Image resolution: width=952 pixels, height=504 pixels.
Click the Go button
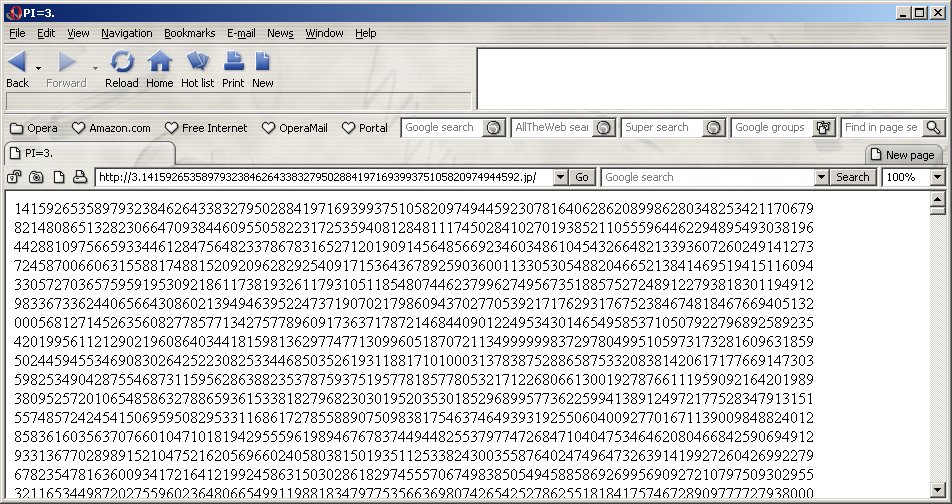coord(582,177)
